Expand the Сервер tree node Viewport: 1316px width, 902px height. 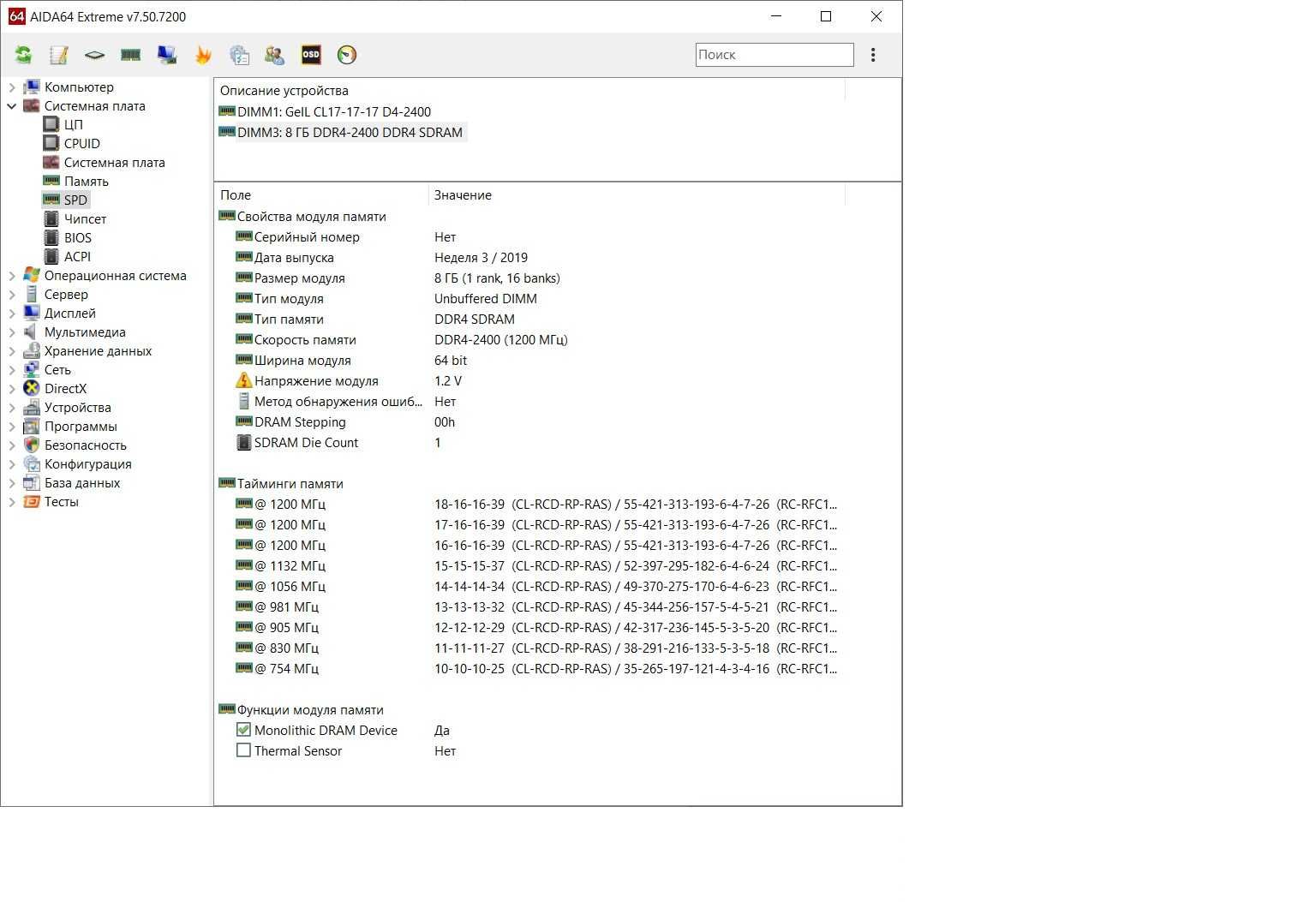pos(12,295)
